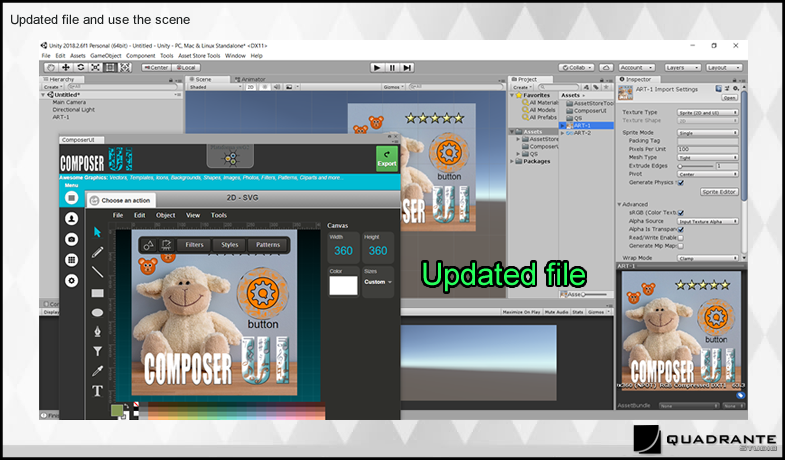Click the transform icon beside Filters button
This screenshot has width=785, height=460.
point(166,245)
